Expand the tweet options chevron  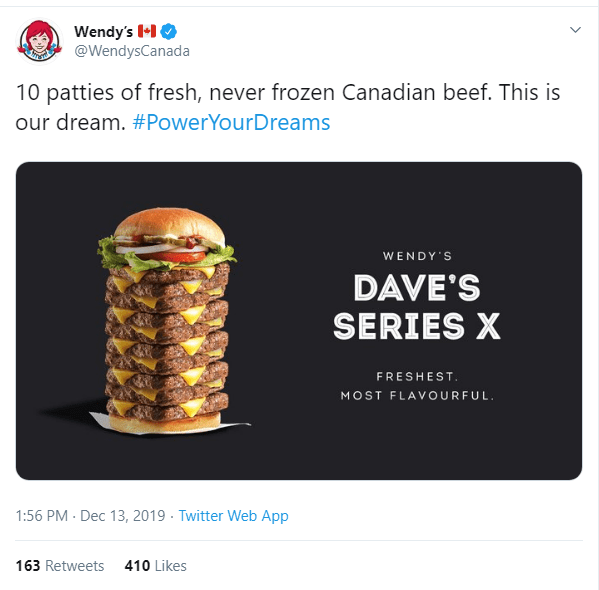point(575,30)
